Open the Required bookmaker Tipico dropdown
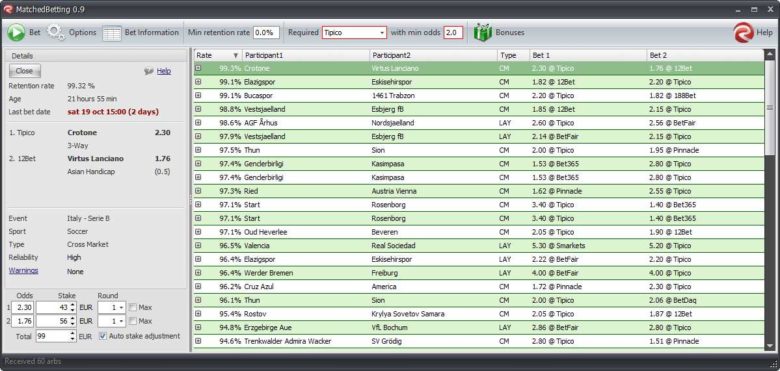The height and width of the screenshot is (371, 780). point(354,32)
